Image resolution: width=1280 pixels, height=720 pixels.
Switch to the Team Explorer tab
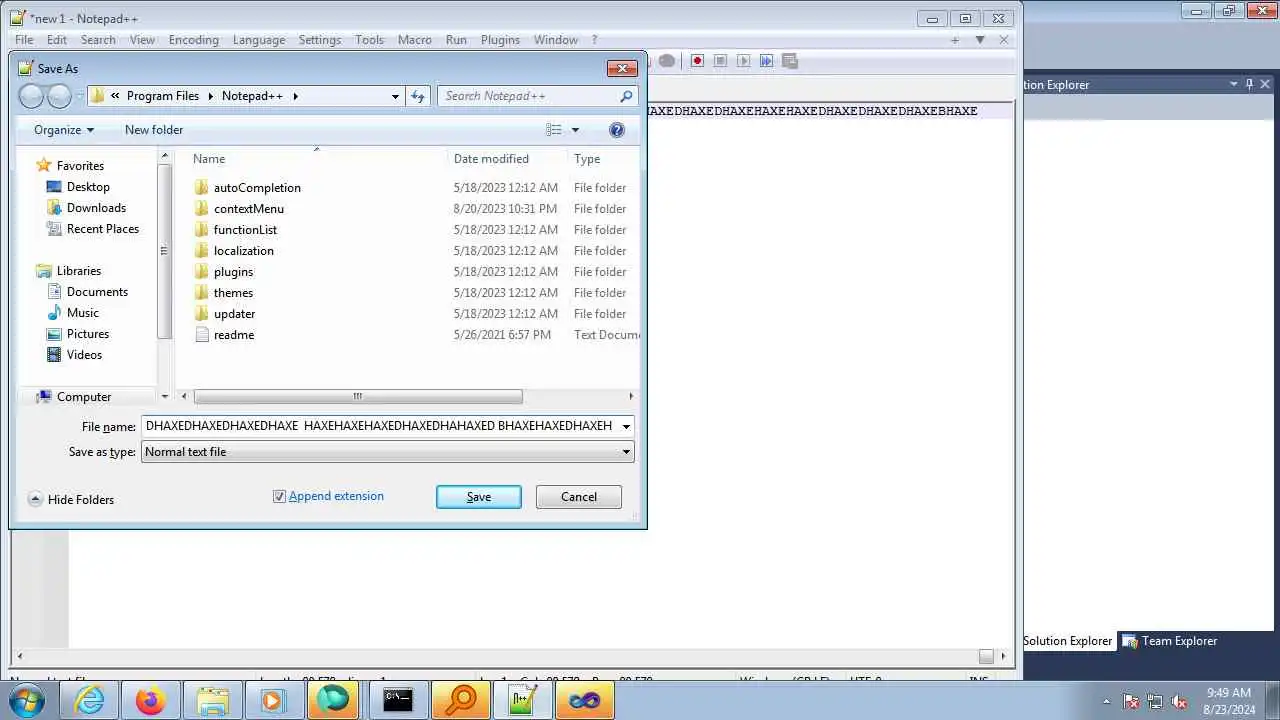pos(1170,641)
